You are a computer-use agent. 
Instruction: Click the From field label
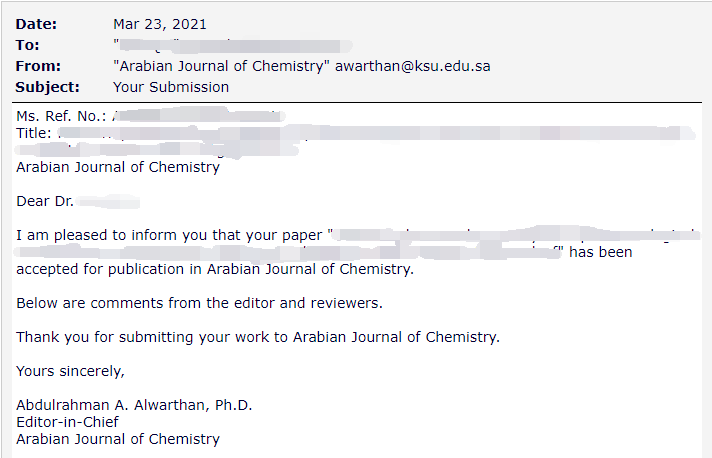[38, 66]
